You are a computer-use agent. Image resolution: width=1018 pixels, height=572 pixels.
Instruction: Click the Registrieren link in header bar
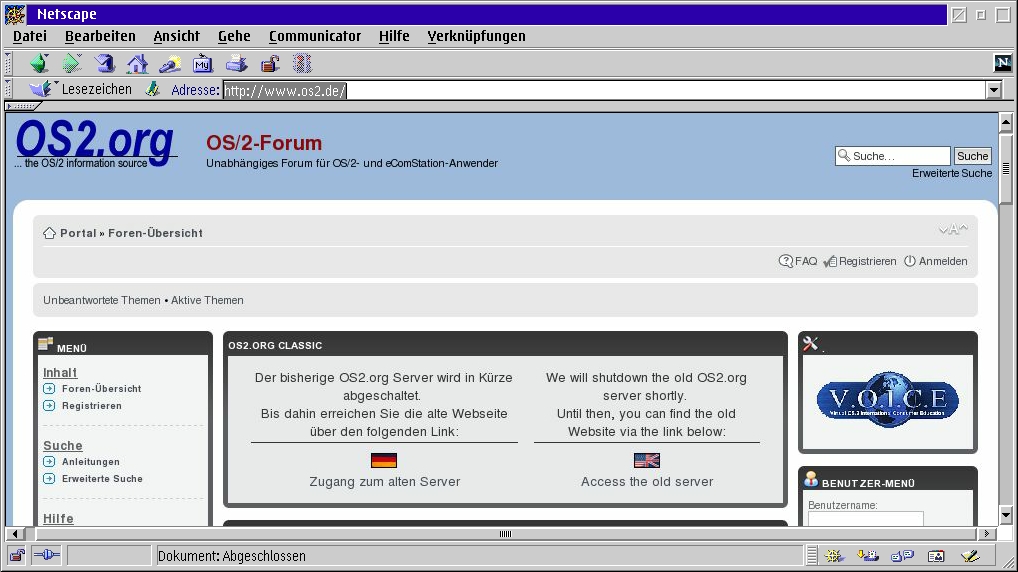(x=867, y=261)
